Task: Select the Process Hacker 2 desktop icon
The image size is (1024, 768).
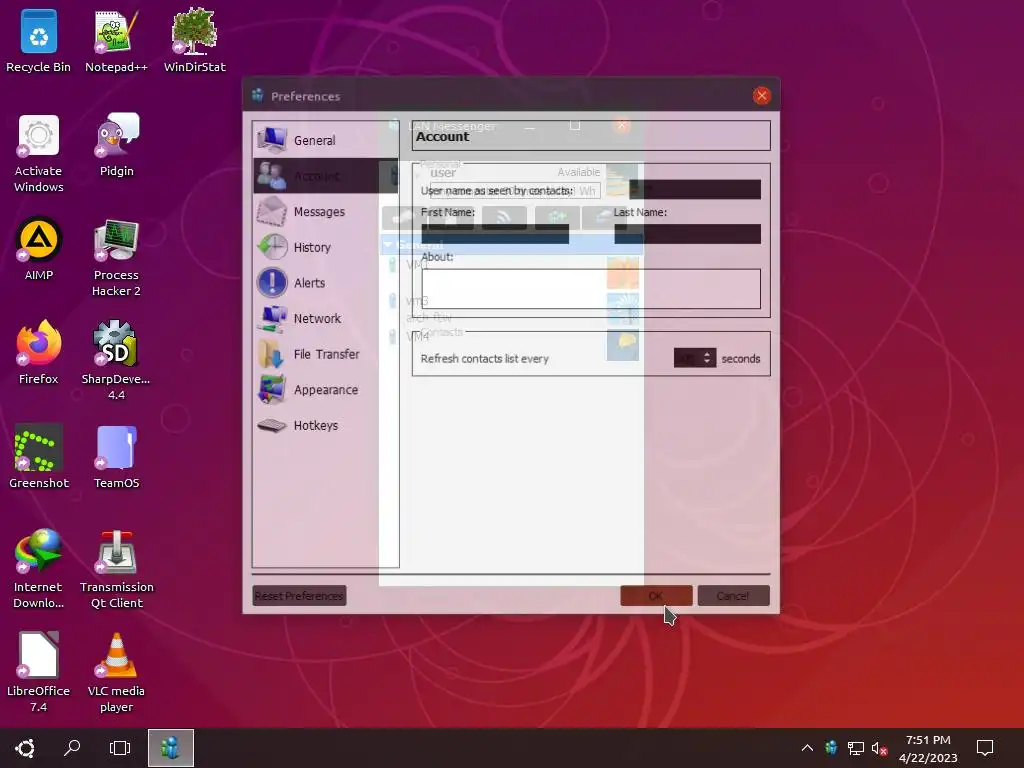Action: (116, 257)
